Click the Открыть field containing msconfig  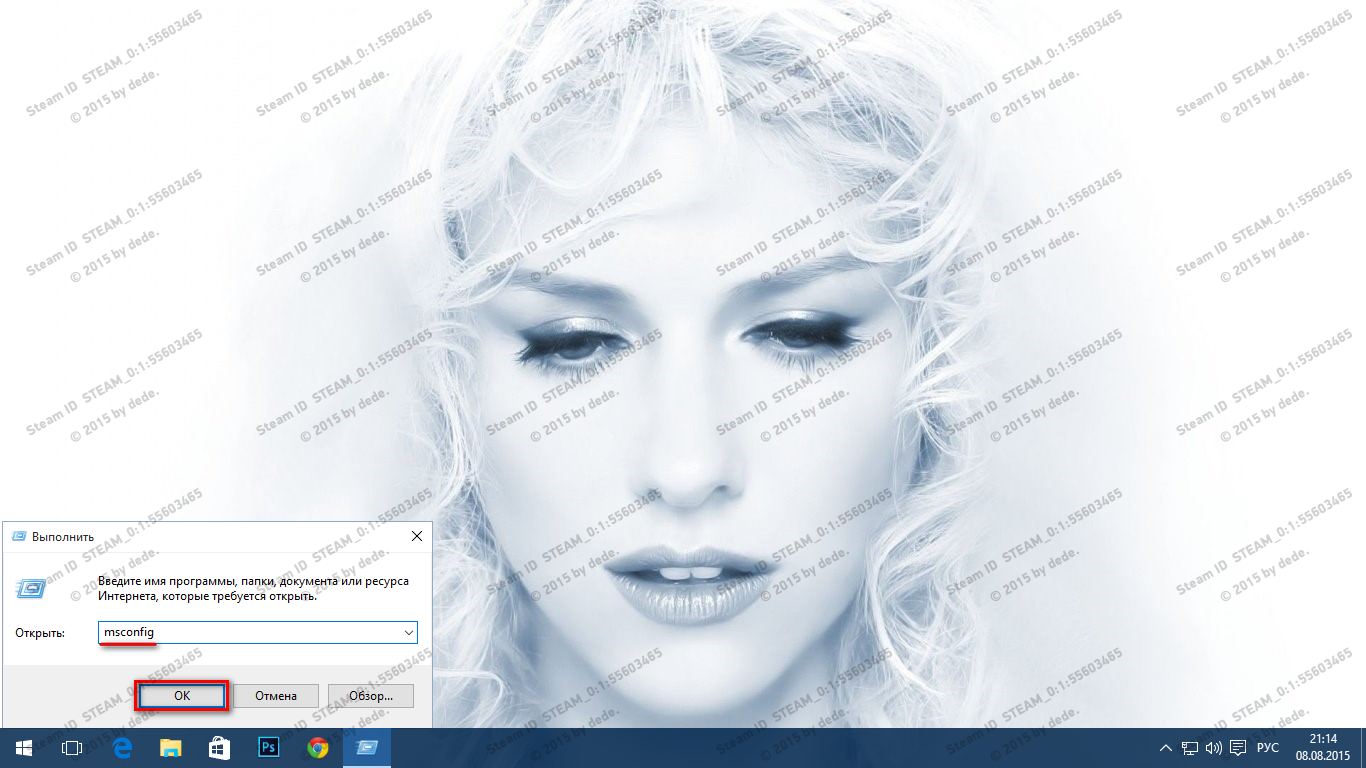pyautogui.click(x=257, y=632)
